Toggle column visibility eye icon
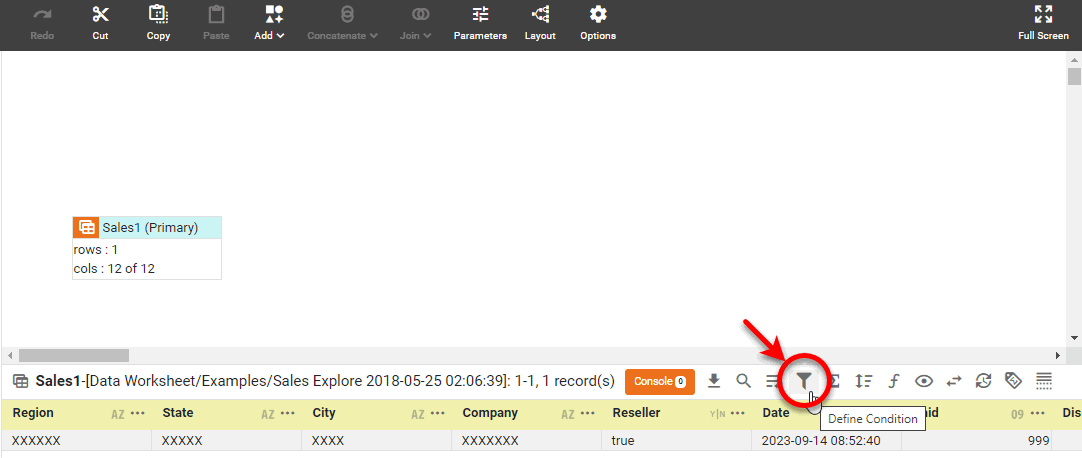Screen dimensions: 1082x458 point(924,381)
